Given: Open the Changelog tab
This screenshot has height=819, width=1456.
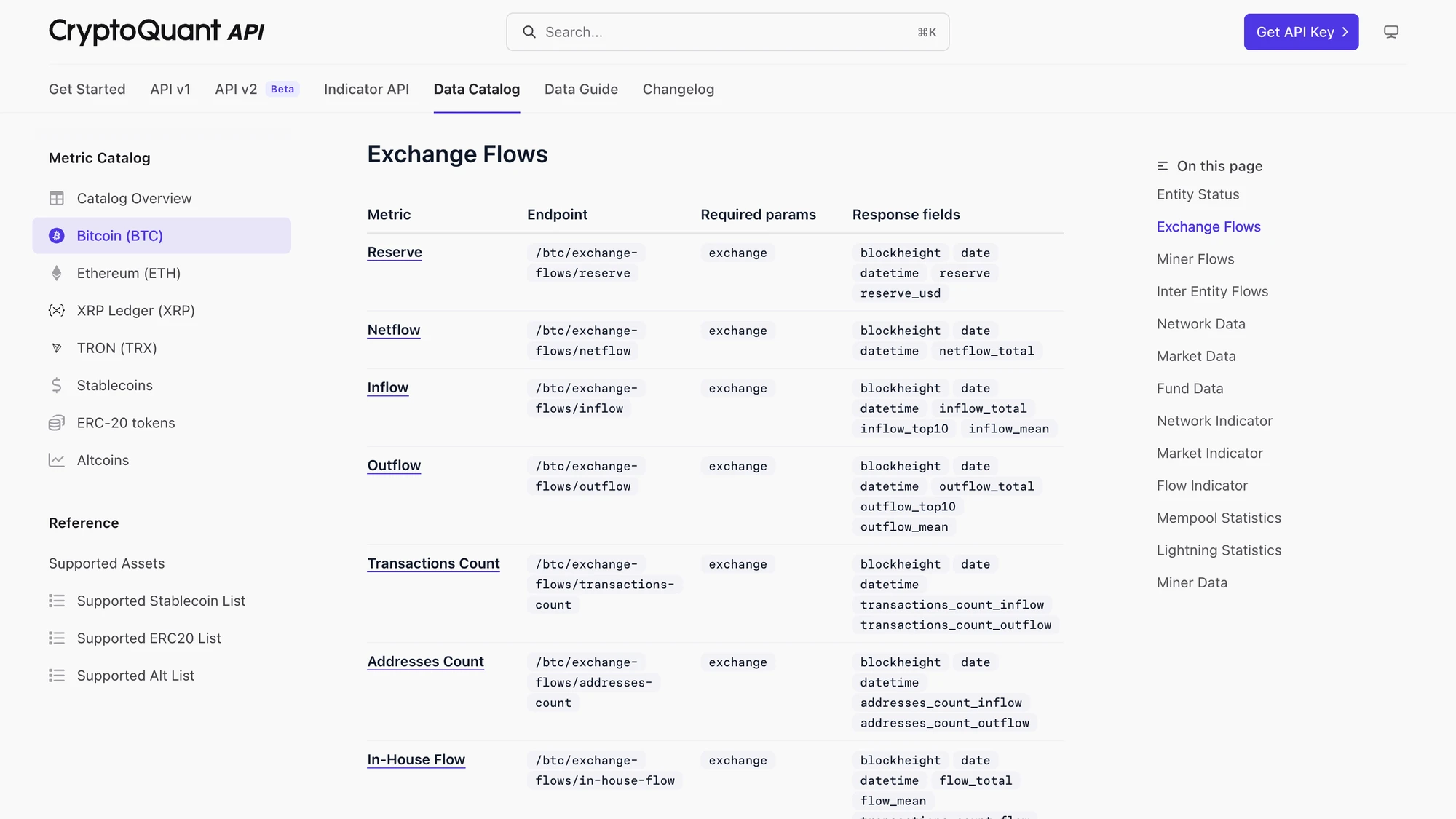Looking at the screenshot, I should point(678,89).
